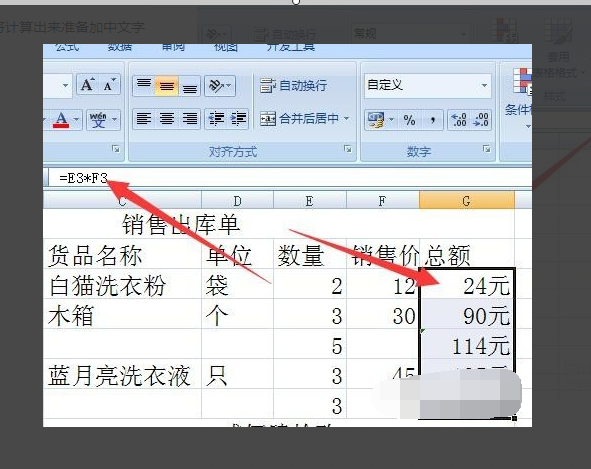The image size is (591, 469).
Task: Select the 销售出库单 title cell
Action: 181,224
